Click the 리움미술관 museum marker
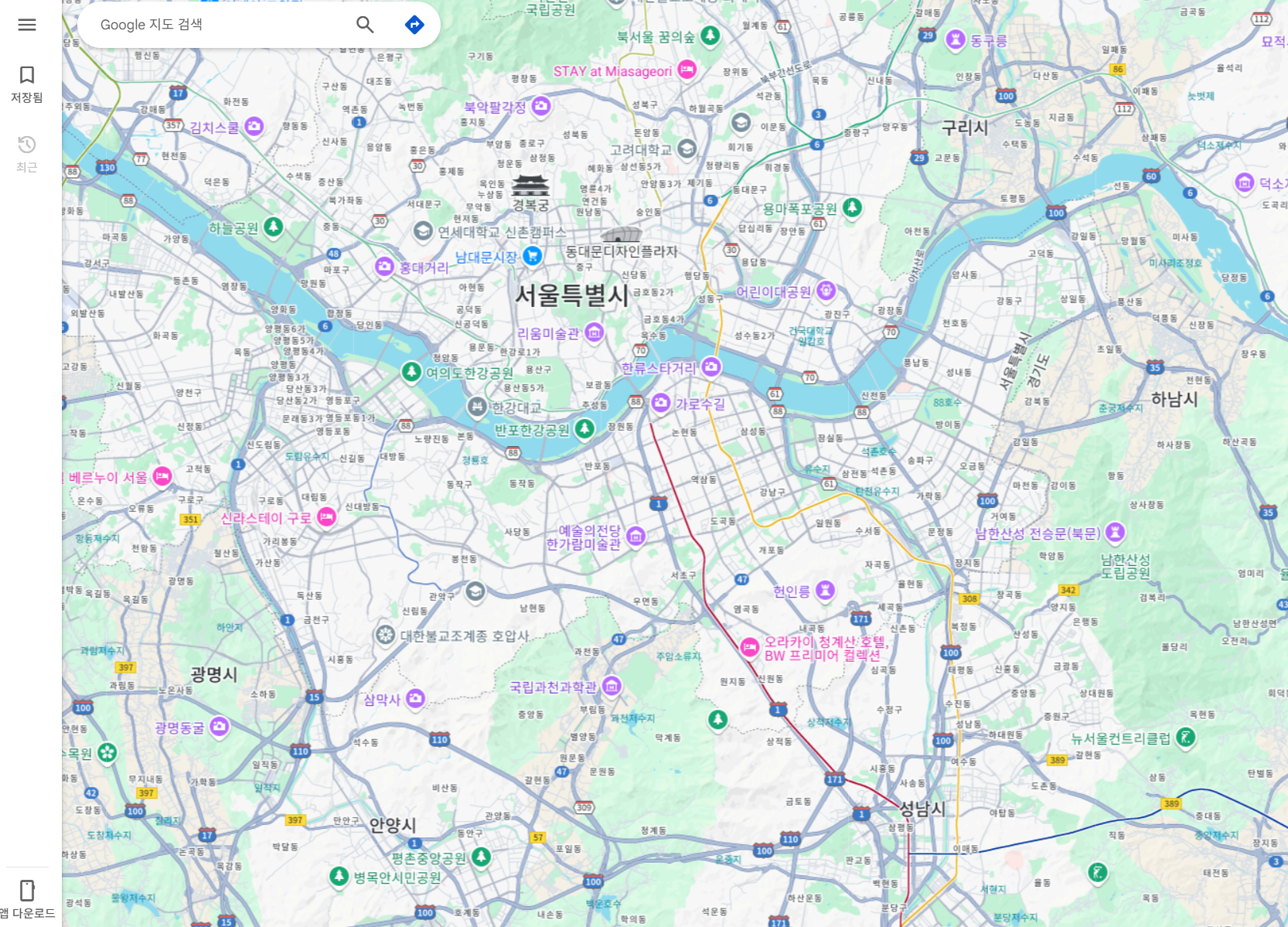This screenshot has width=1288, height=927. coord(594,332)
